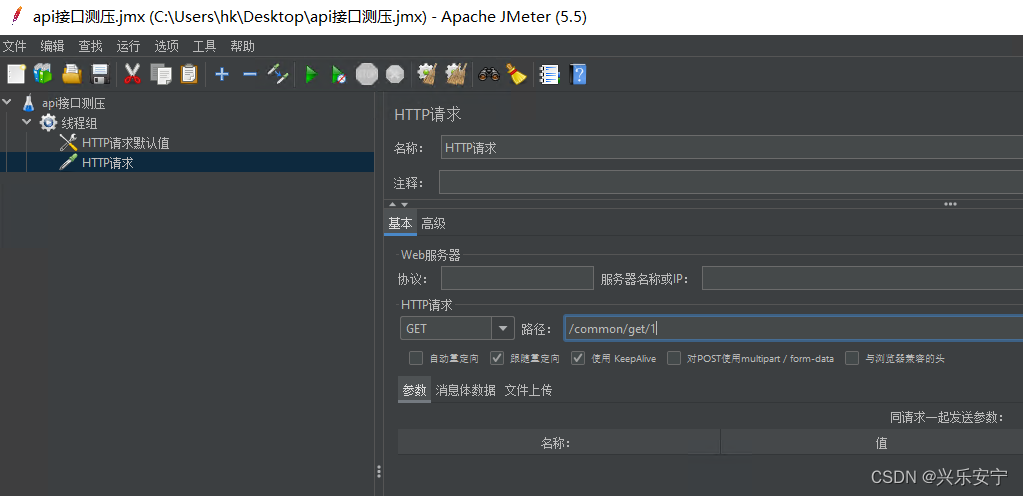Click the 路径 path field
Image resolution: width=1023 pixels, height=496 pixels.
(793, 328)
